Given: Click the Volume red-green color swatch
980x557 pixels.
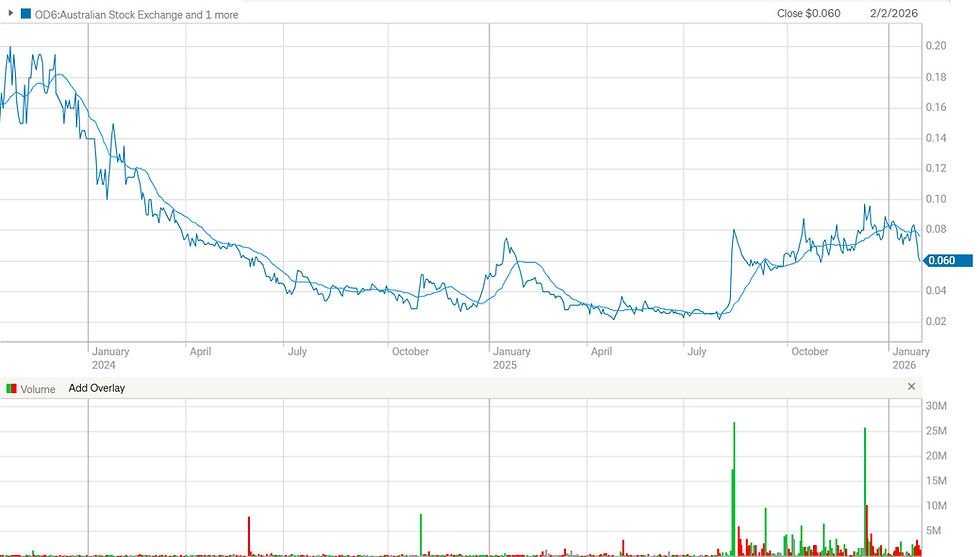Looking at the screenshot, I should pyautogui.click(x=11, y=389).
